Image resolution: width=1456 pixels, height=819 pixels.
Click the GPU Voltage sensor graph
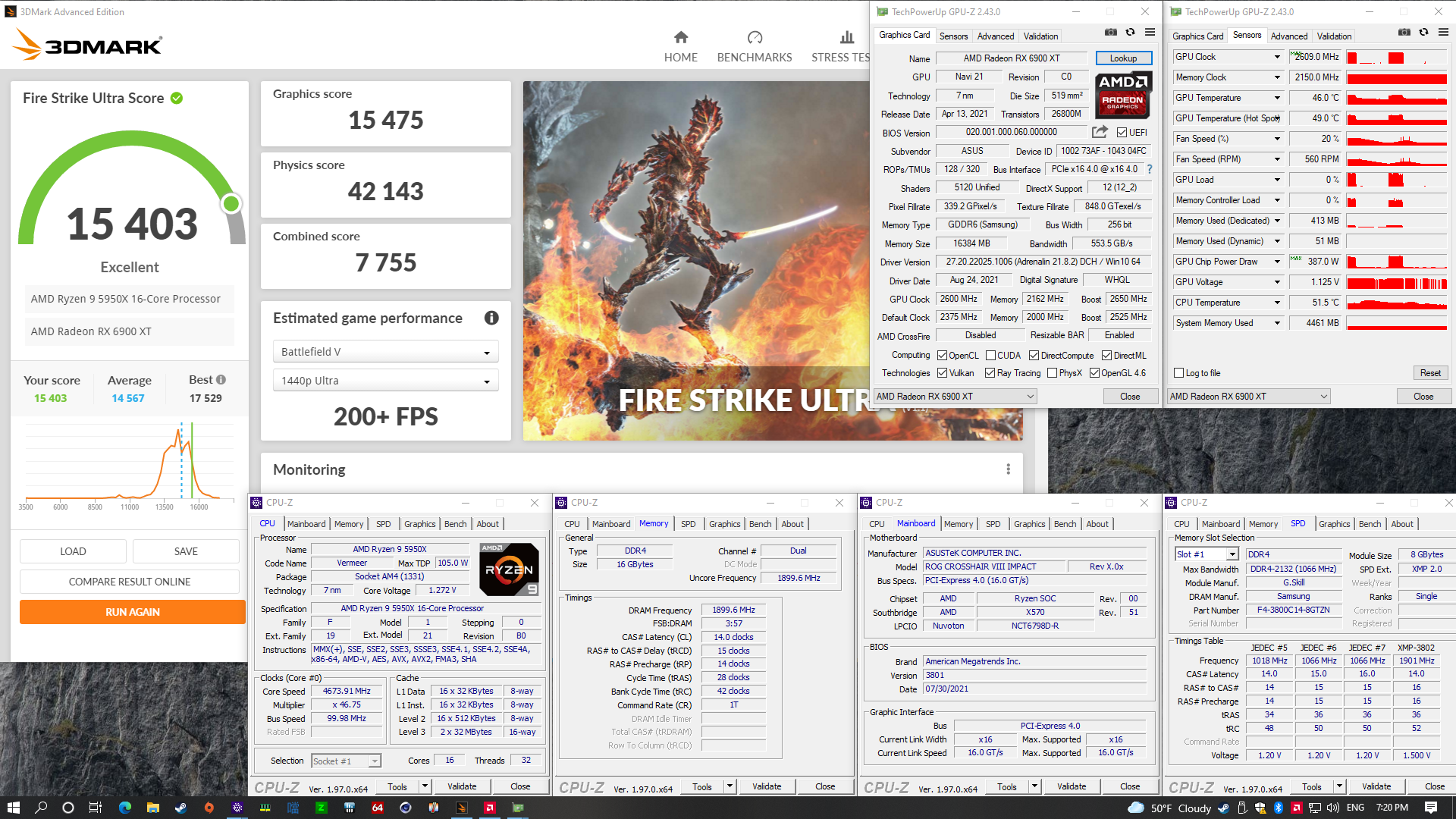click(x=1397, y=282)
